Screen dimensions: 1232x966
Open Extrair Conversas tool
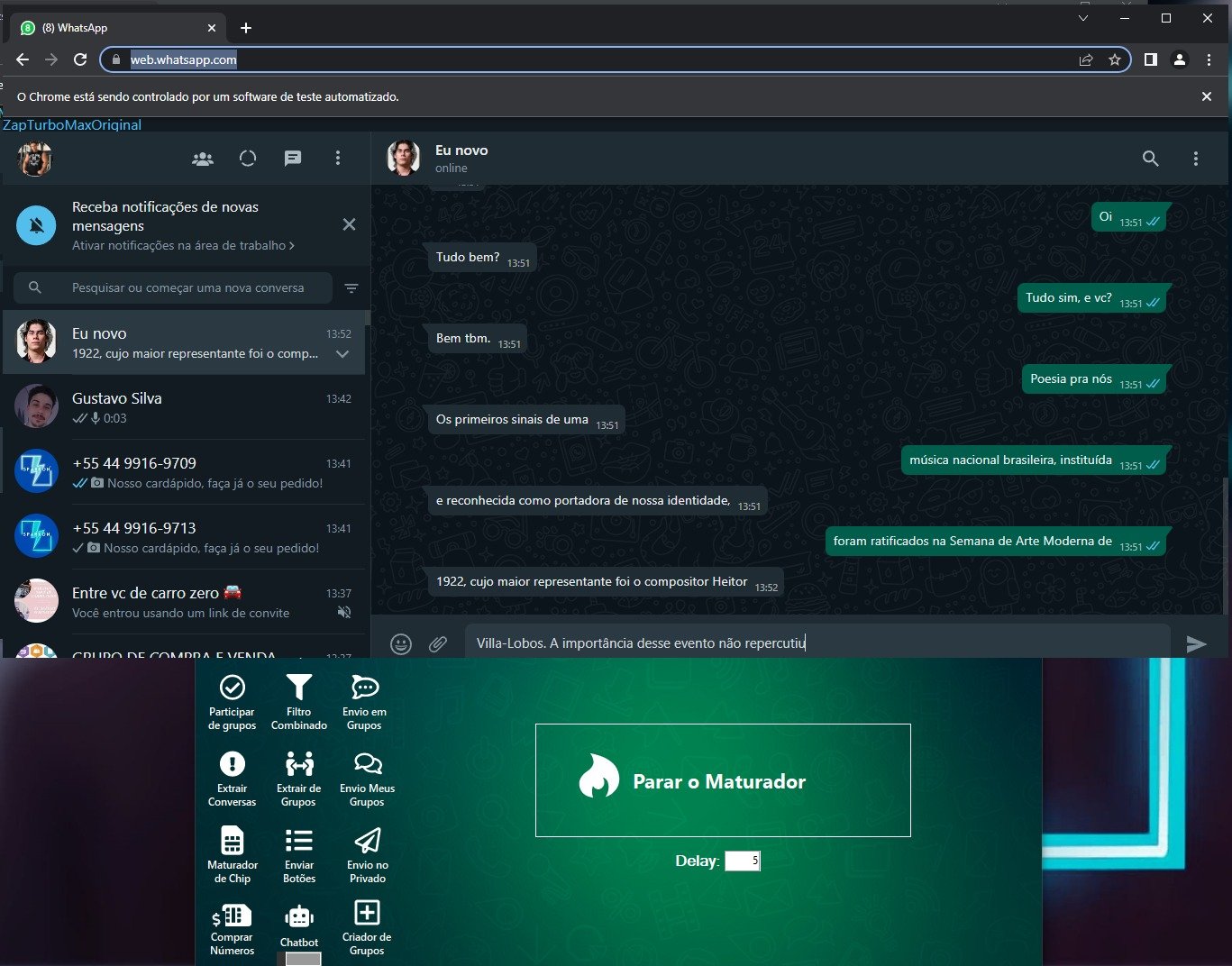[x=232, y=779]
